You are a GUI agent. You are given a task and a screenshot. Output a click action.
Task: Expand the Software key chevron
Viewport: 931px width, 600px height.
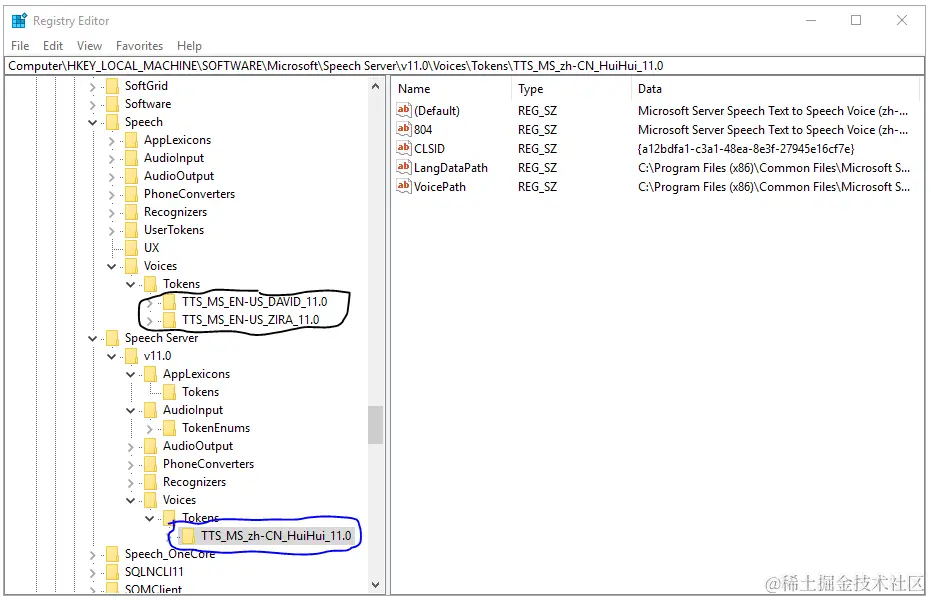tap(92, 104)
